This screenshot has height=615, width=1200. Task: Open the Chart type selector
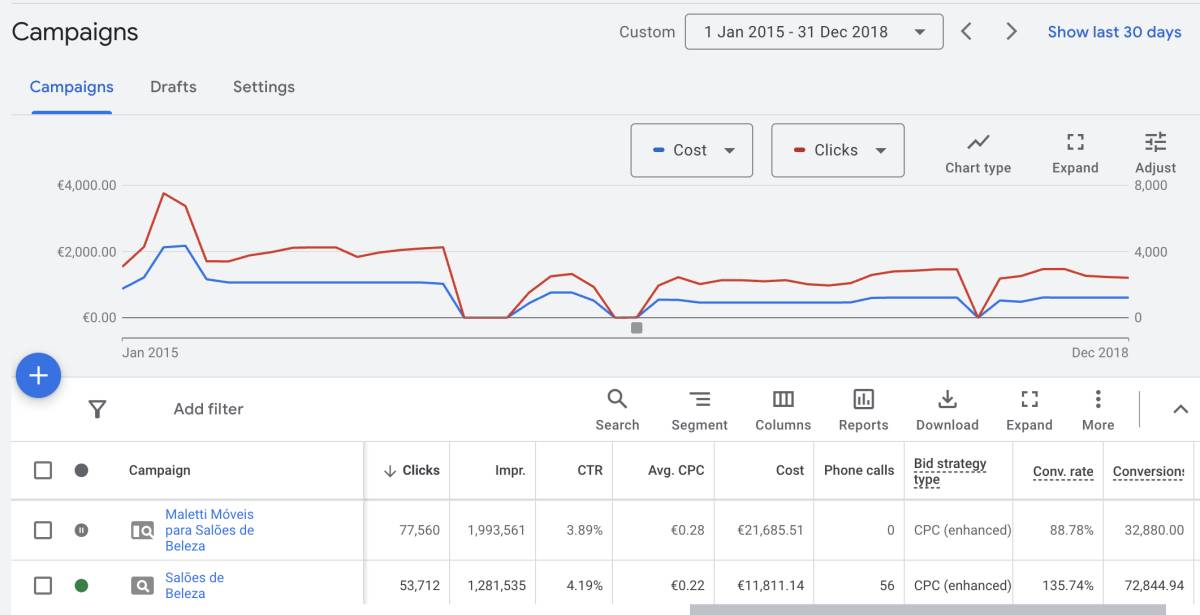pos(978,153)
